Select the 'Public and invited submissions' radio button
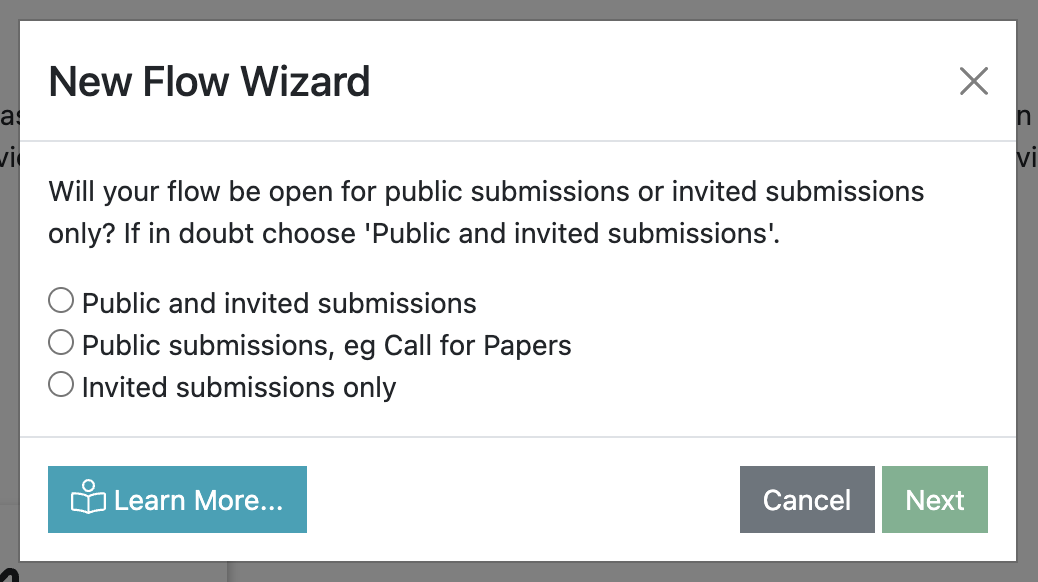 pyautogui.click(x=61, y=301)
